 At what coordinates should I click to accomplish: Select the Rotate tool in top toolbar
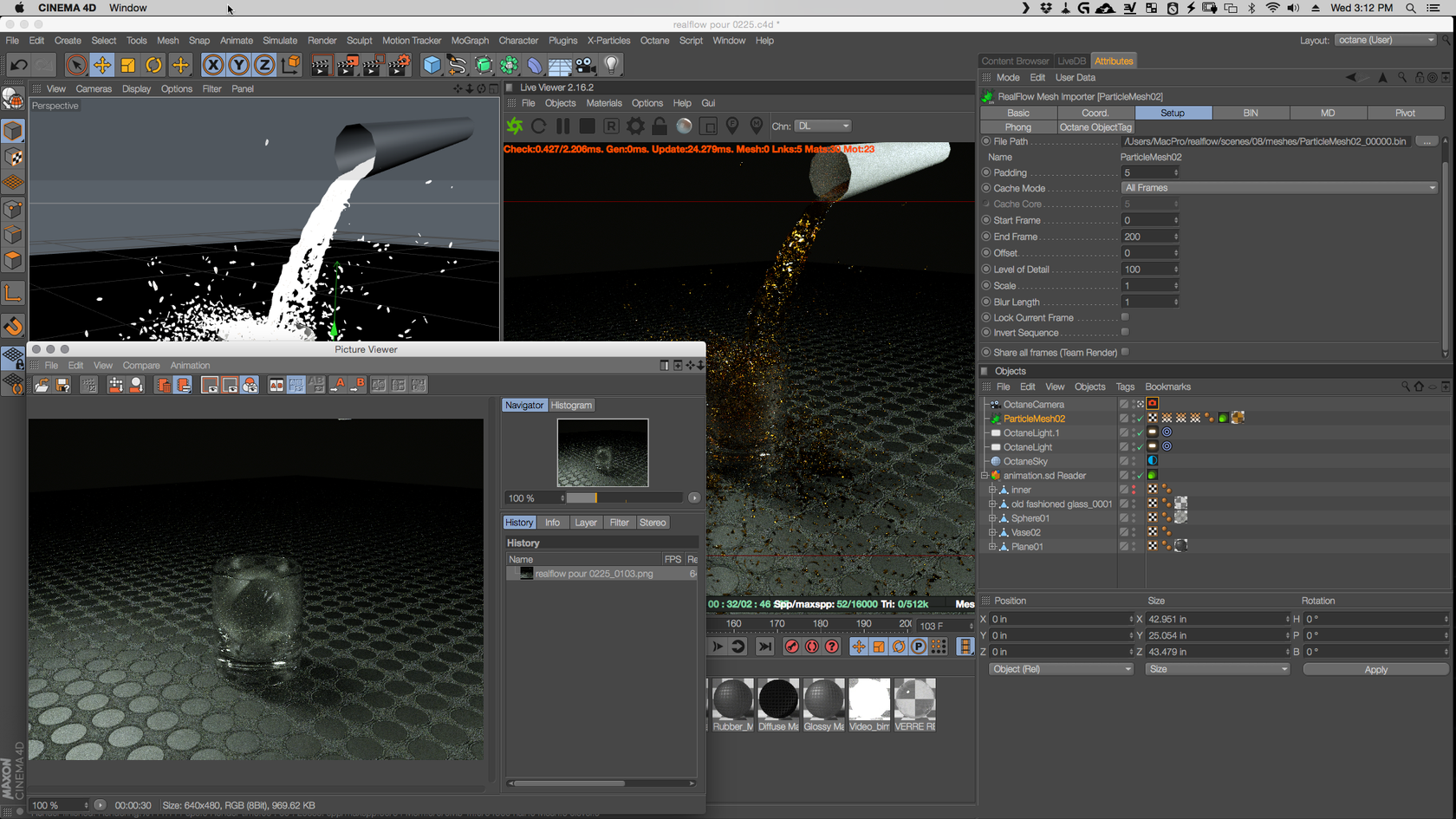click(x=153, y=65)
